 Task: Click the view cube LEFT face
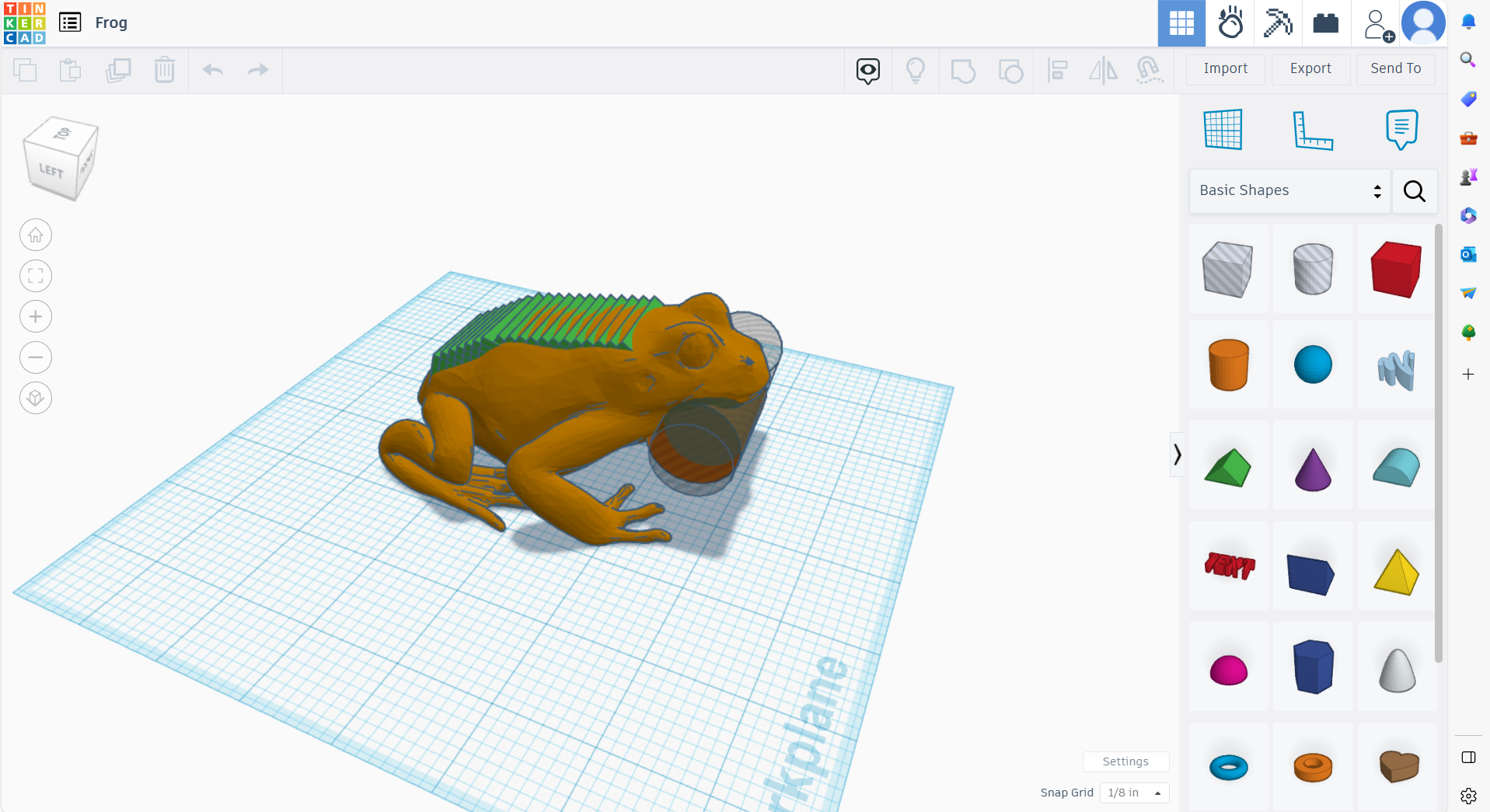[51, 170]
